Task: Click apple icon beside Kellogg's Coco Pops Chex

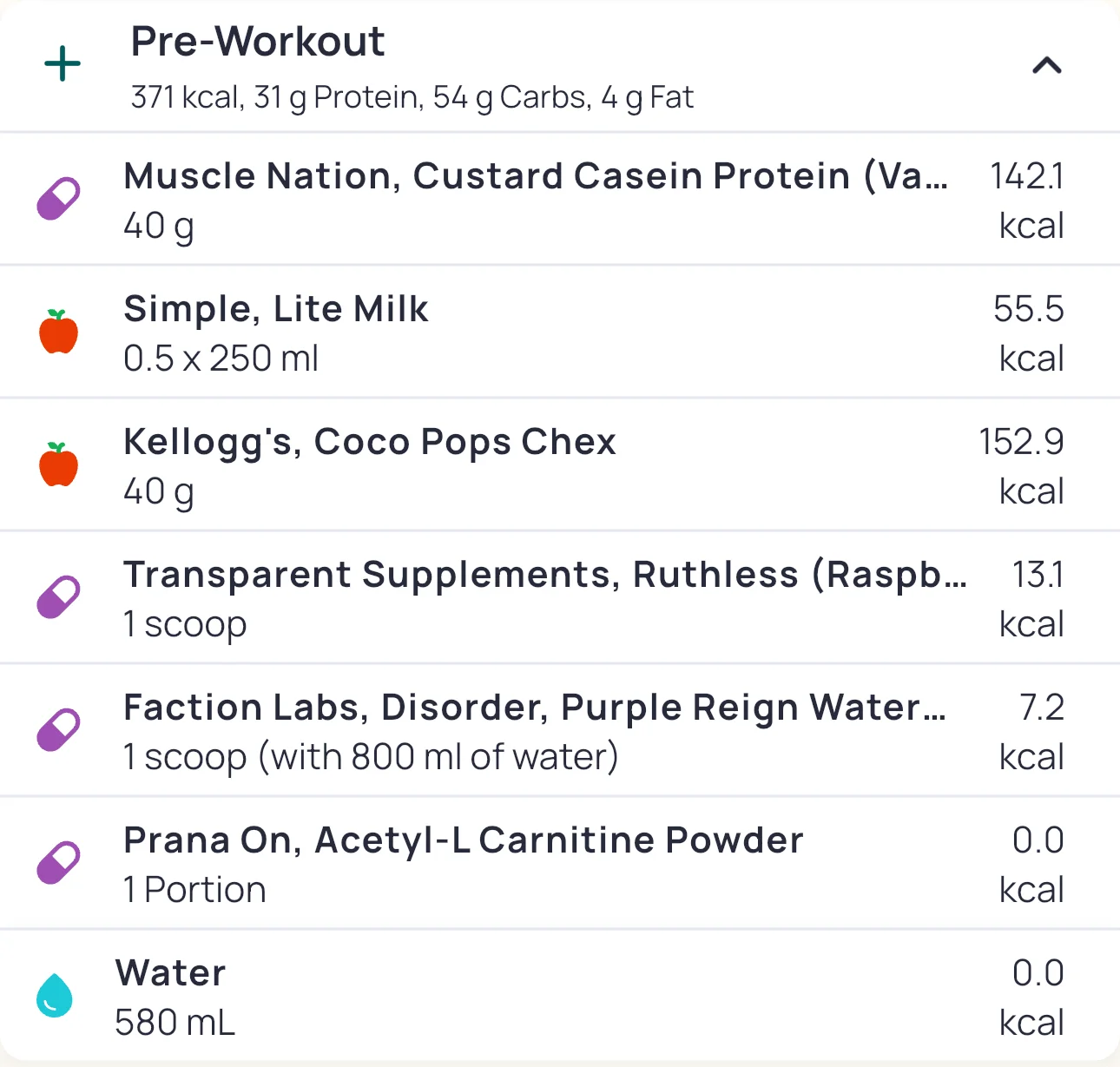Action: (58, 464)
